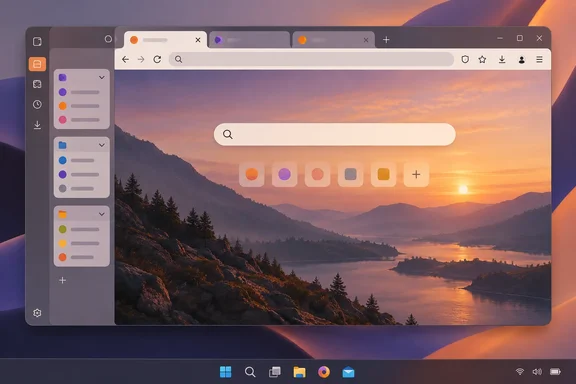Close the third tab
This screenshot has width=576, height=384.
366,40
